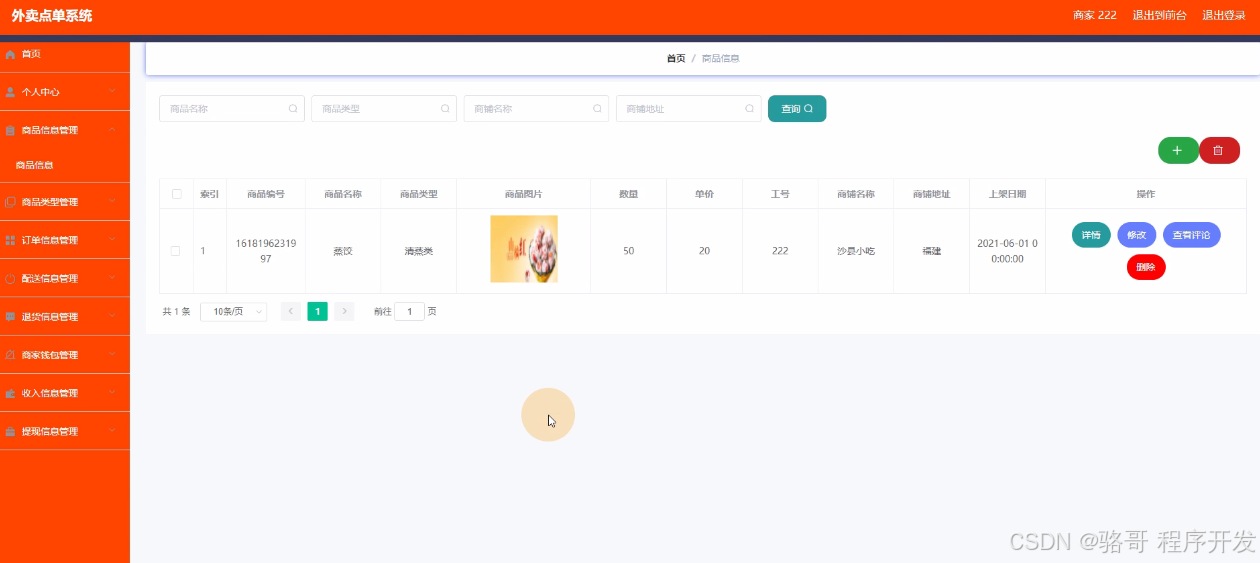This screenshot has width=1260, height=563.
Task: Click the green plus add button
Action: point(1178,150)
